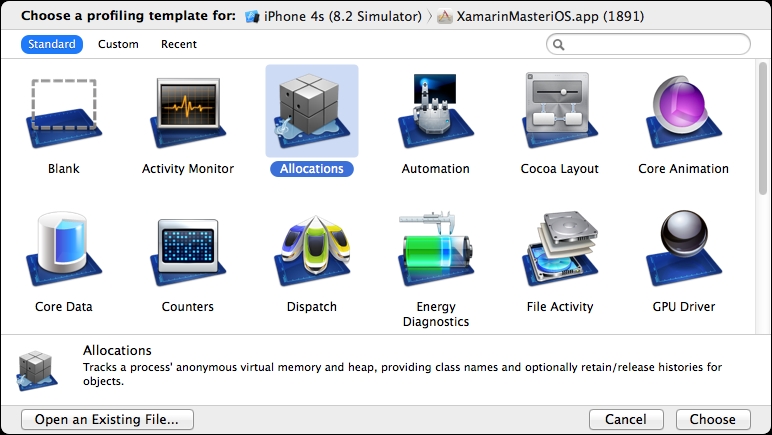Open the XamarinMasteriOS.app (1891) process selector
The width and height of the screenshot is (772, 435).
click(x=540, y=16)
